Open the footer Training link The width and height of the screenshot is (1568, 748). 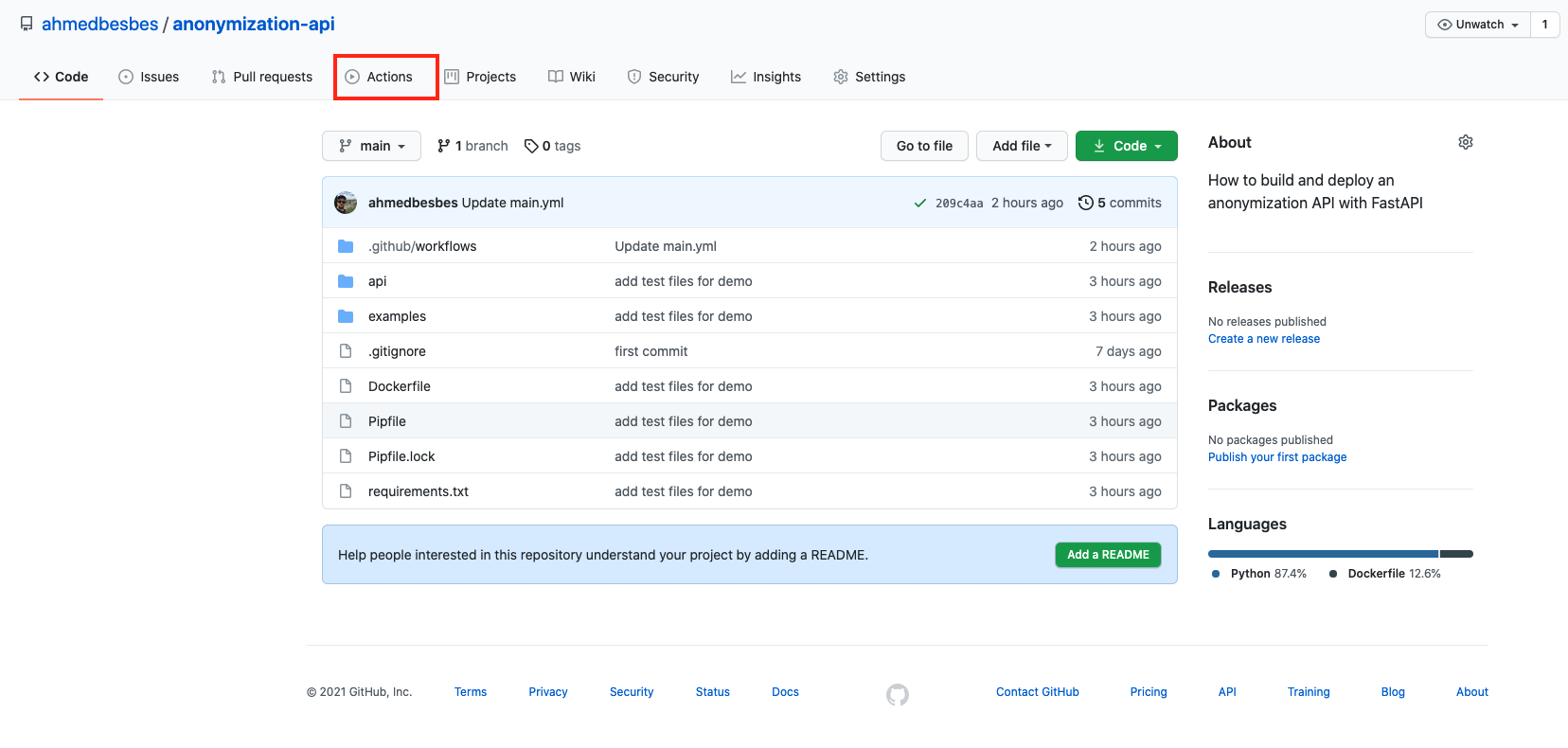[x=1309, y=692]
